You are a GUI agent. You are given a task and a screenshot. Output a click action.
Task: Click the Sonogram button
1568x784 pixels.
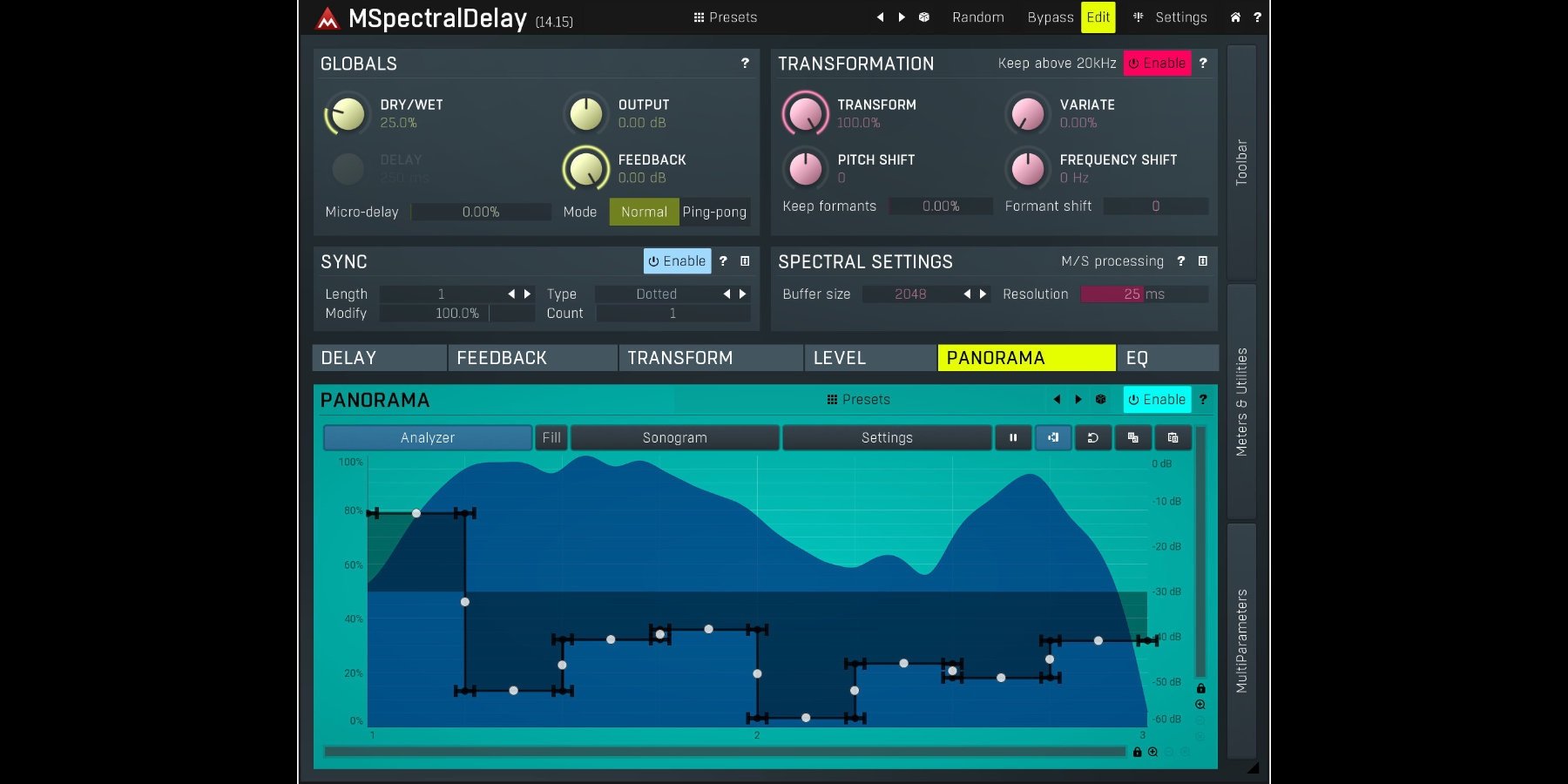click(x=674, y=437)
